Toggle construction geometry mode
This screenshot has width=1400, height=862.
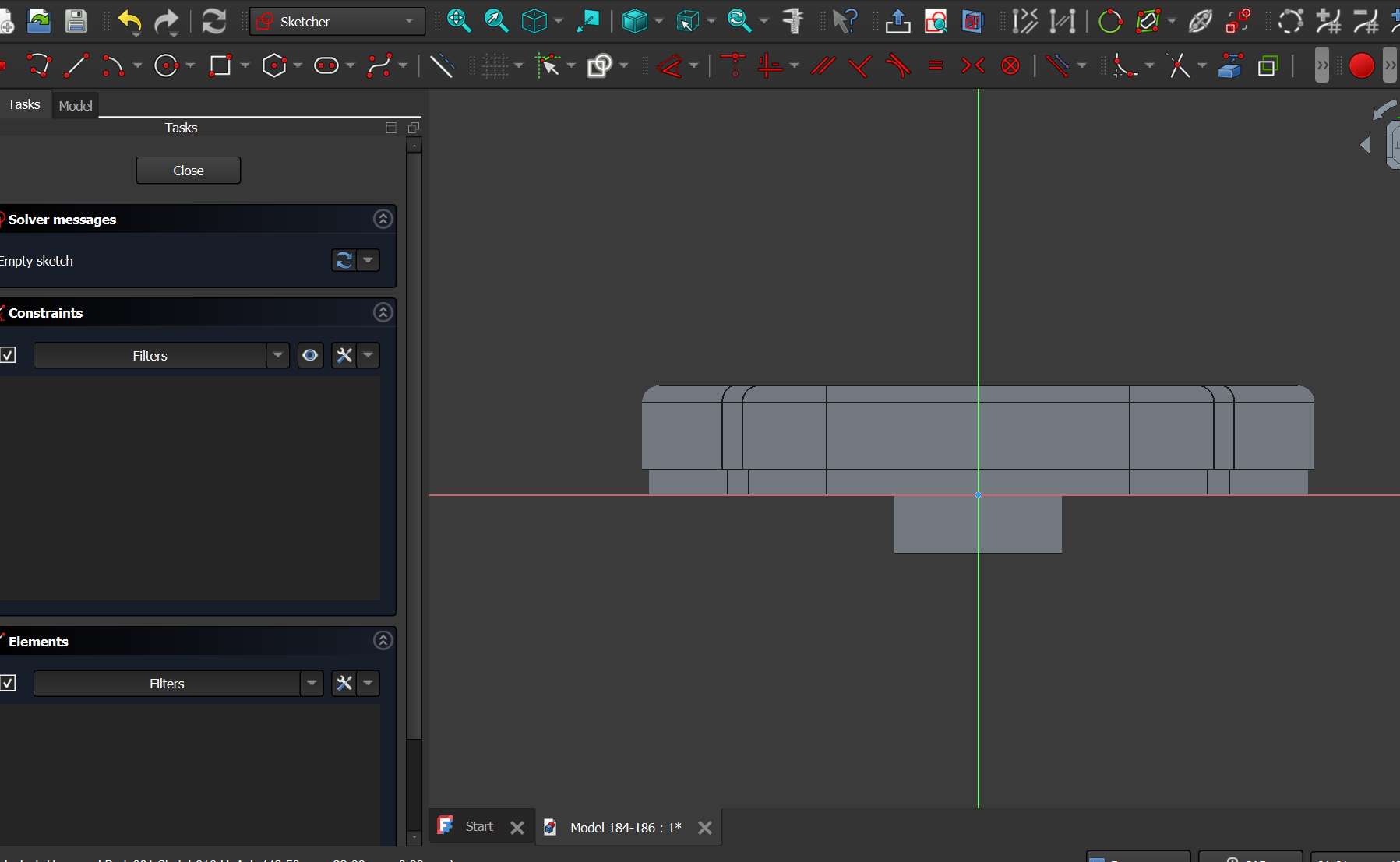442,66
